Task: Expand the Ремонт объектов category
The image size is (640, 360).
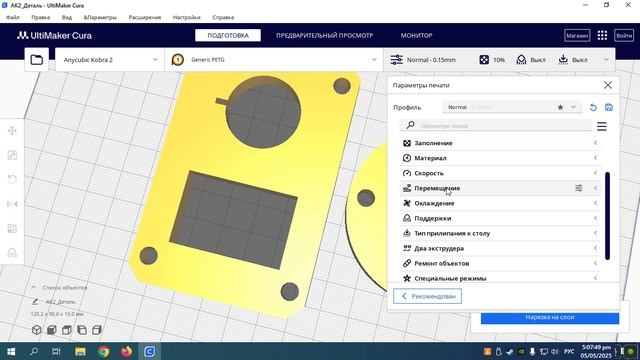Action: pos(500,263)
